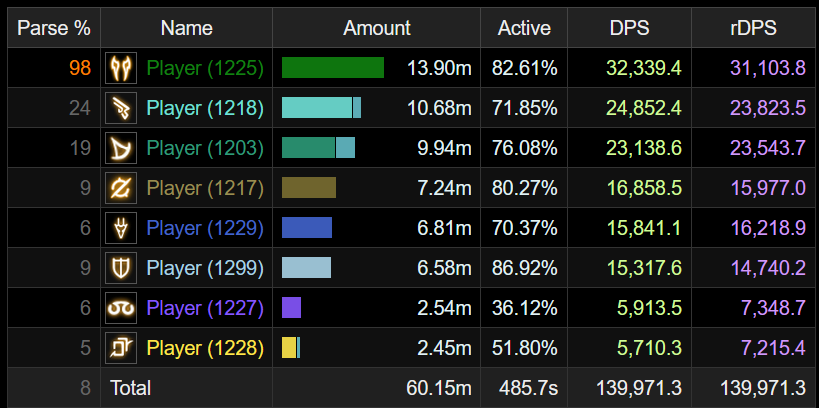Screen dimensions: 819x408
Task: Click the yellow damage bar for 2.45m
Action: (291, 347)
